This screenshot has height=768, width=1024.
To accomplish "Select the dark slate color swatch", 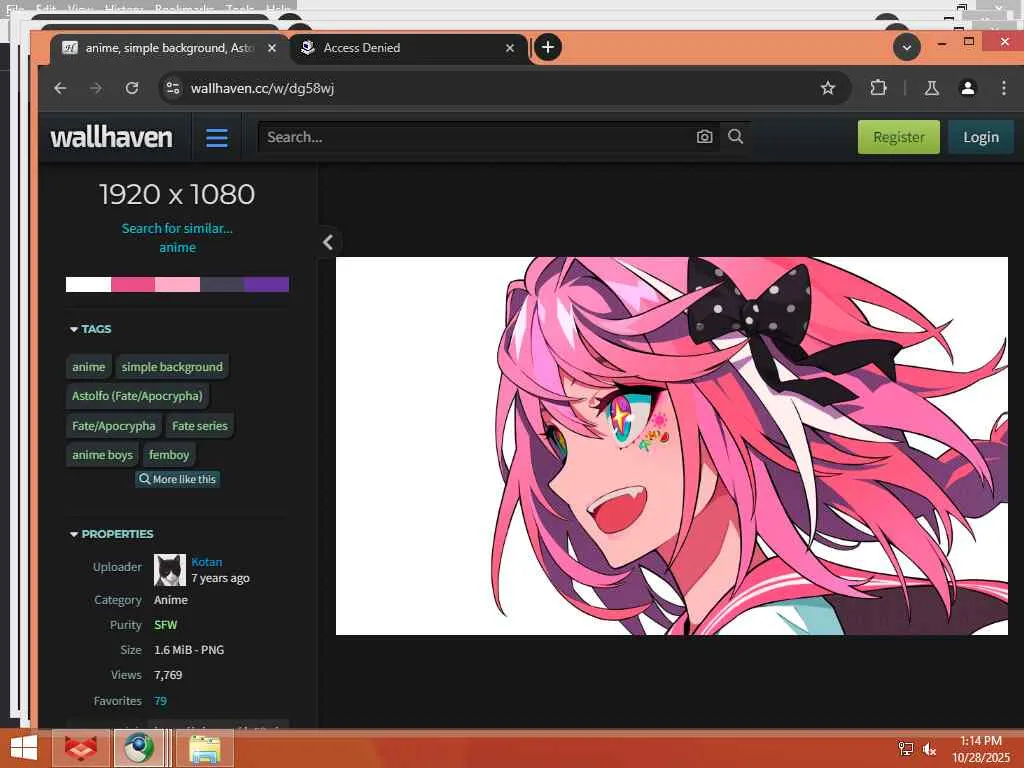I will tap(222, 284).
